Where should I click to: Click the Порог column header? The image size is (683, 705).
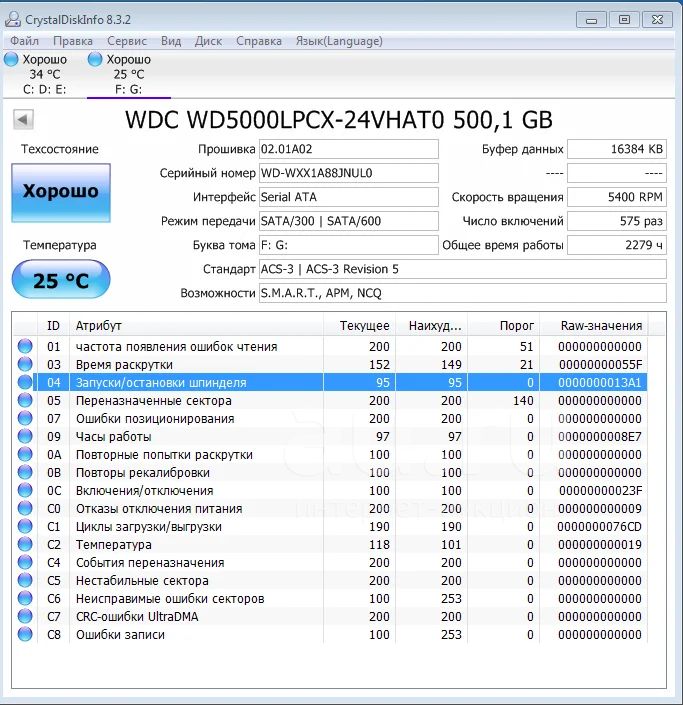click(504, 326)
